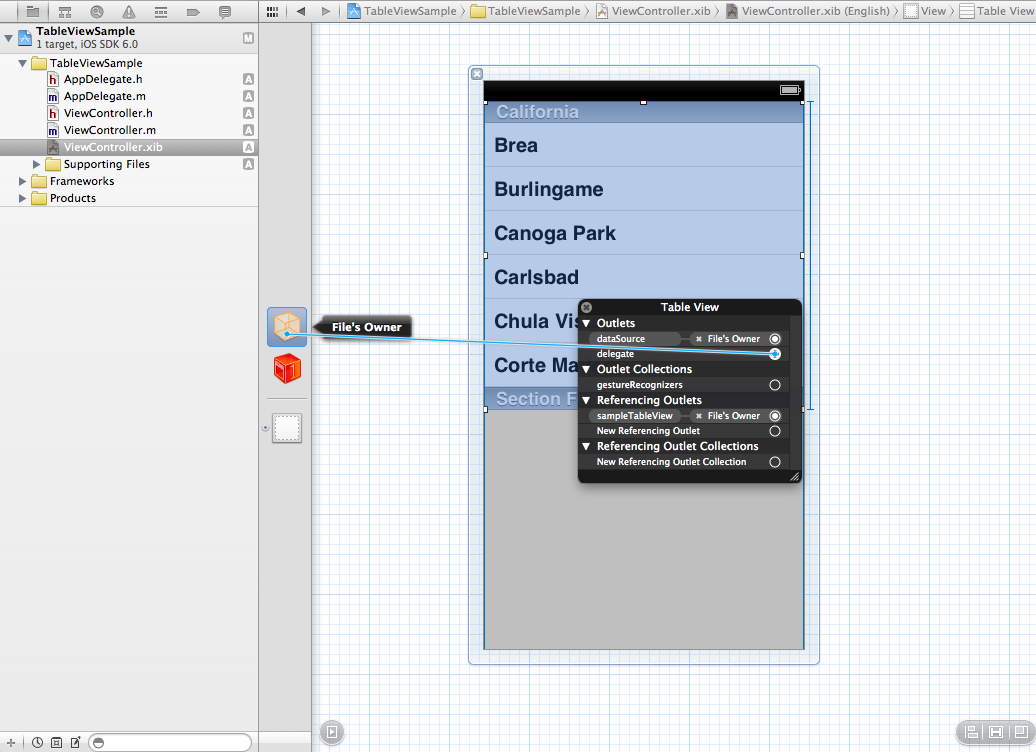
Task: Collapse the TableViewSample project root
Action: point(9,38)
